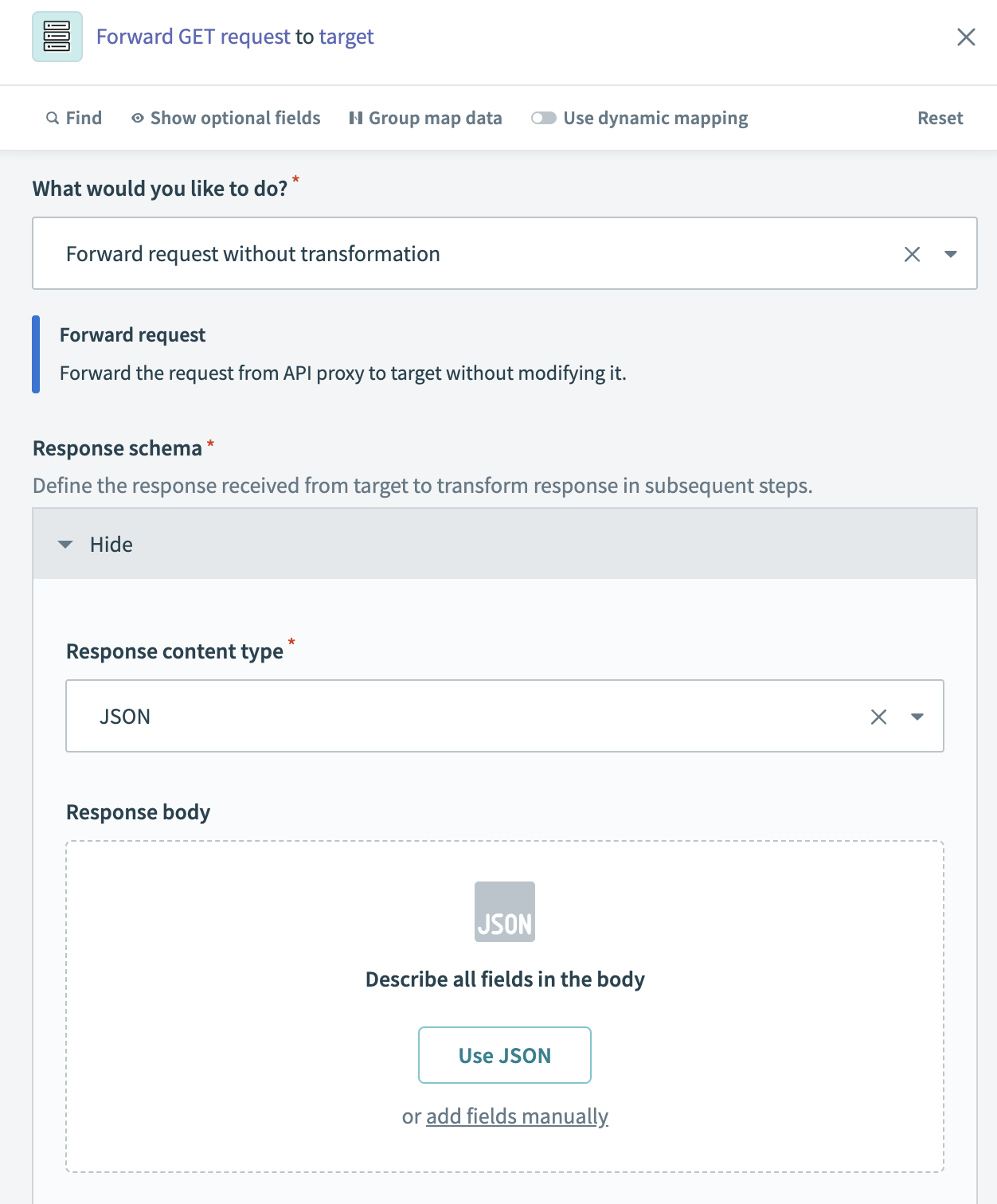
Task: Open the What would you like to do dropdown
Action: click(x=952, y=253)
